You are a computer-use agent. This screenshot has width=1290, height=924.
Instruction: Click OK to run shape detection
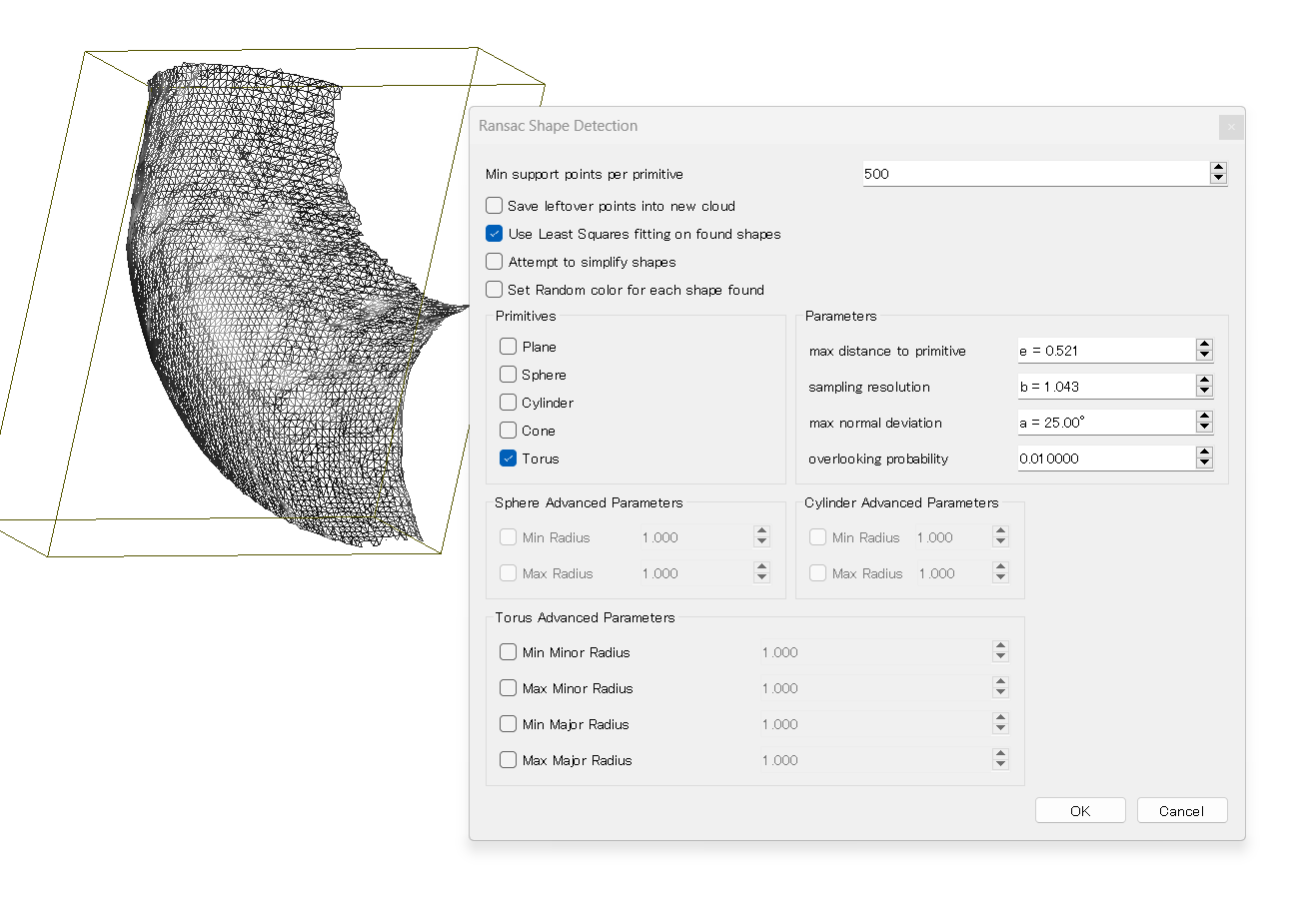click(x=1080, y=811)
